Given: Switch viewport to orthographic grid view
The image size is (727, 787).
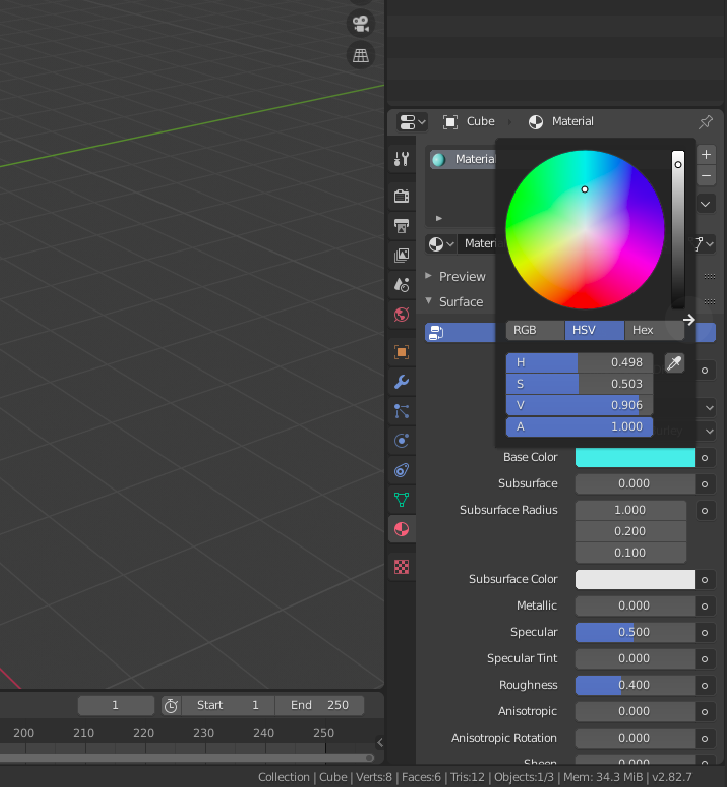Looking at the screenshot, I should [x=360, y=55].
